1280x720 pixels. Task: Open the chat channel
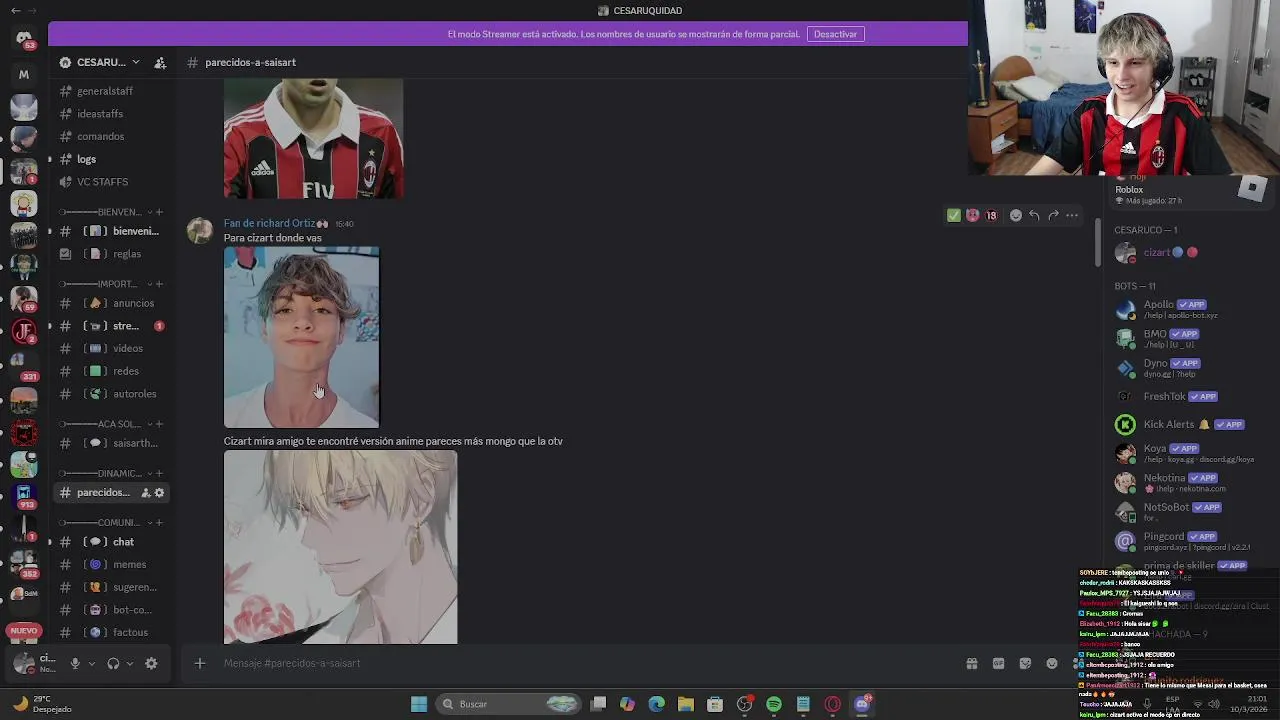coord(112,542)
